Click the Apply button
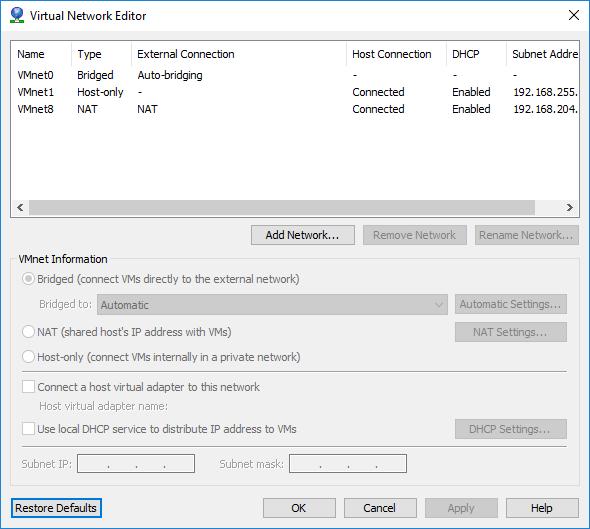The height and width of the screenshot is (529, 590). [461, 508]
